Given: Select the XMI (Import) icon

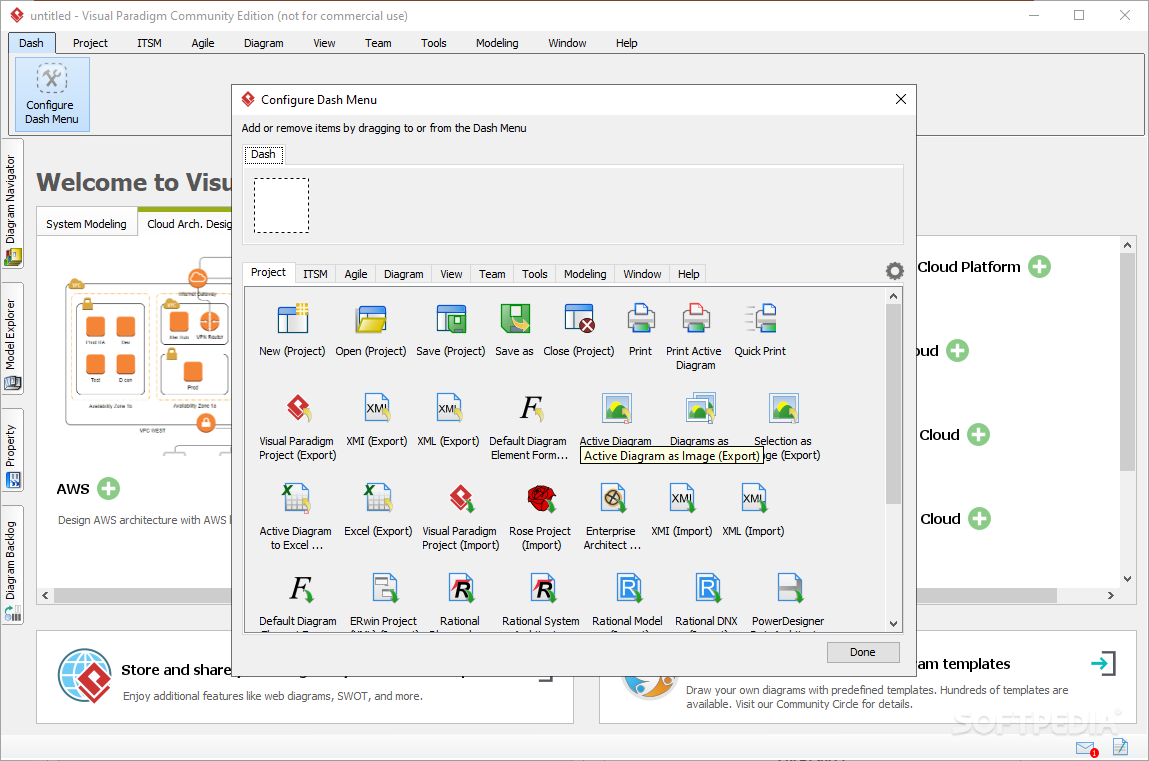Looking at the screenshot, I should click(x=681, y=499).
